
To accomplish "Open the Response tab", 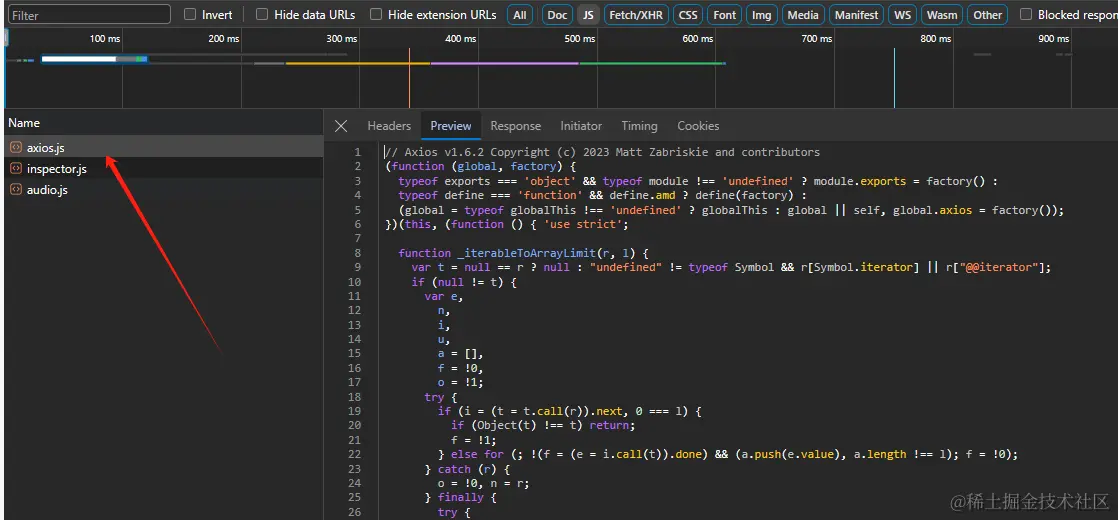I will [515, 126].
